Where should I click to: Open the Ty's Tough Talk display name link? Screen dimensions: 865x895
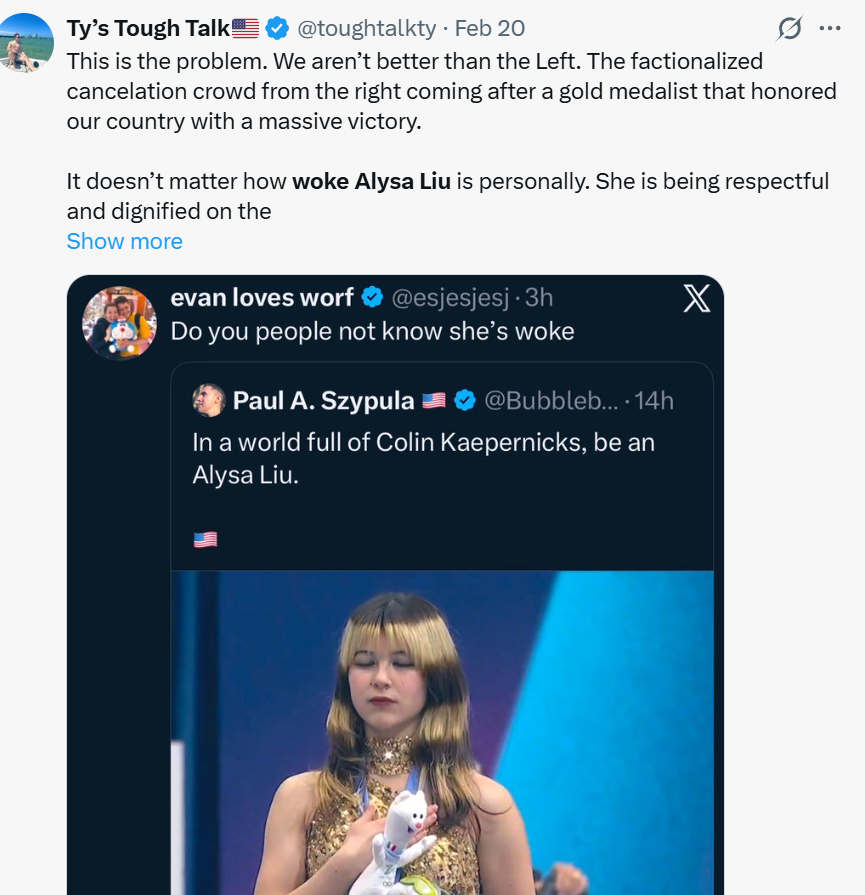pos(148,29)
